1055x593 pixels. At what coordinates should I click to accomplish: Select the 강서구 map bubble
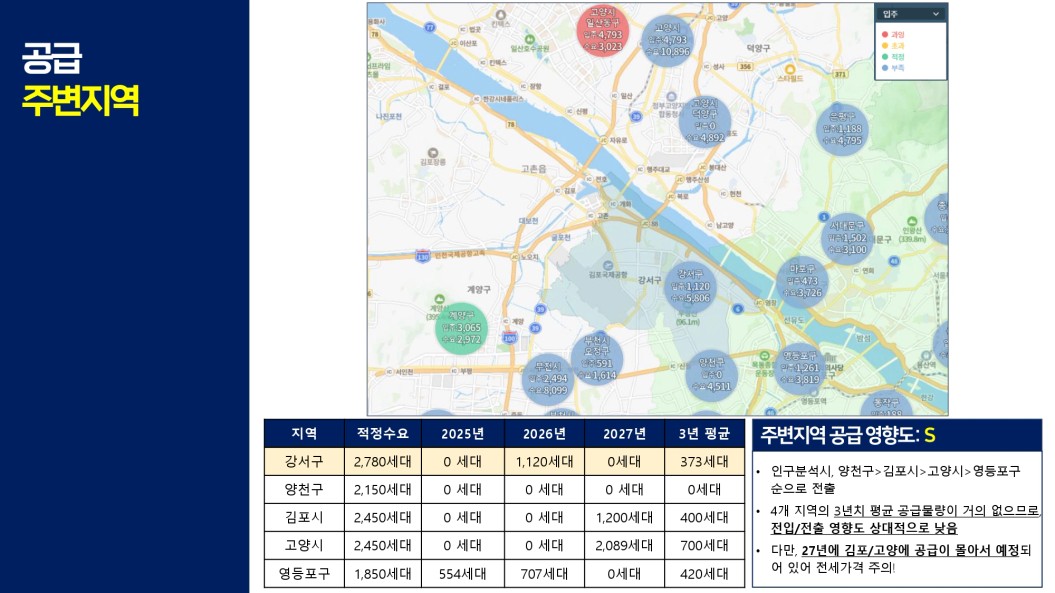coord(690,287)
